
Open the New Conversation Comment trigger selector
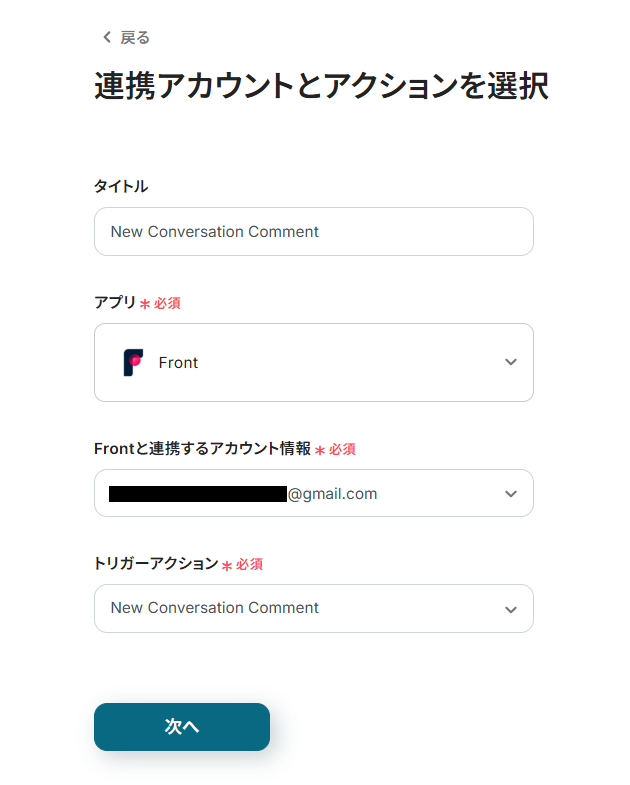coord(313,608)
